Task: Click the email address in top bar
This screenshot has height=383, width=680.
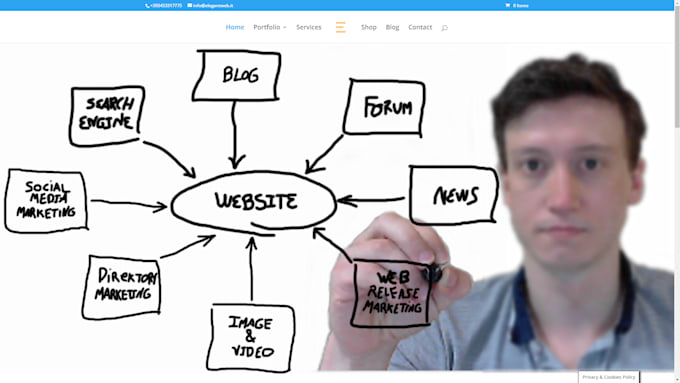Action: 210,6
